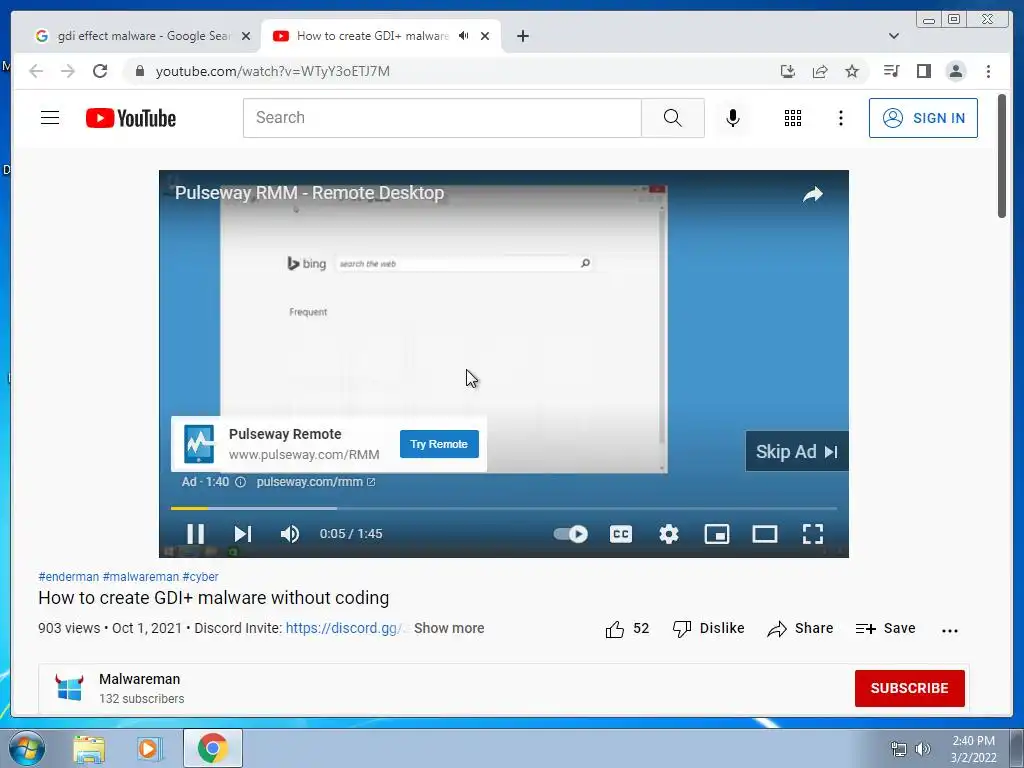Bookmark this page with the star
The height and width of the screenshot is (768, 1024).
(x=852, y=71)
